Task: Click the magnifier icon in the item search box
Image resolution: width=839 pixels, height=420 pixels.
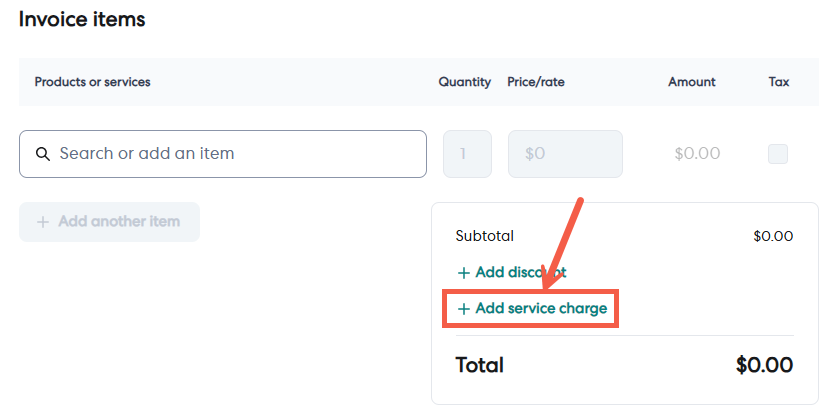Action: (43, 154)
